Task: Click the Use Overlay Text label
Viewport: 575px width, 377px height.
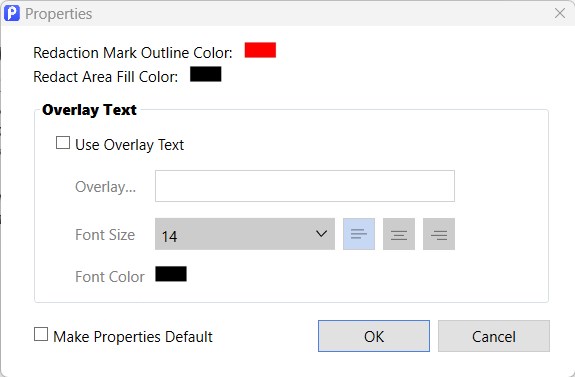Action: tap(129, 145)
